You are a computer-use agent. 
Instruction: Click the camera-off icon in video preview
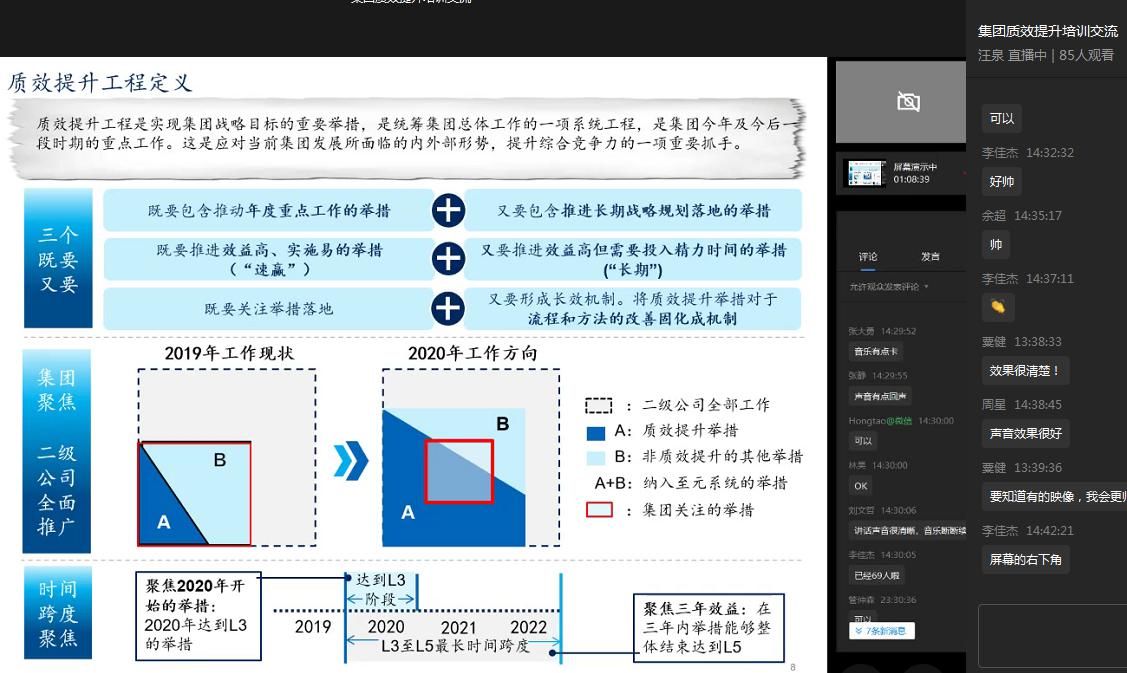[908, 101]
